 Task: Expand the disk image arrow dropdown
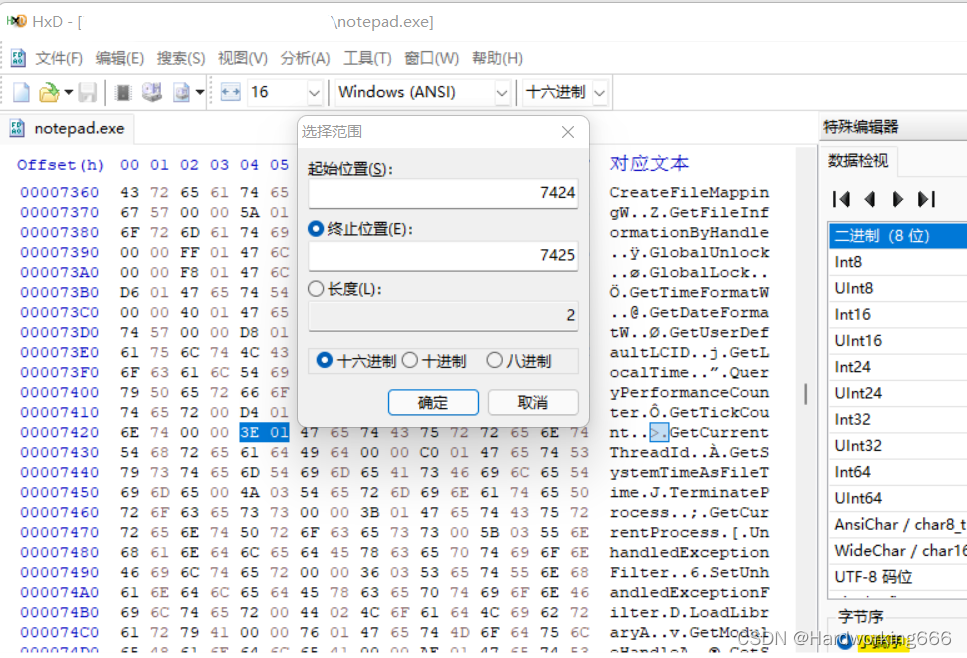coord(200,93)
